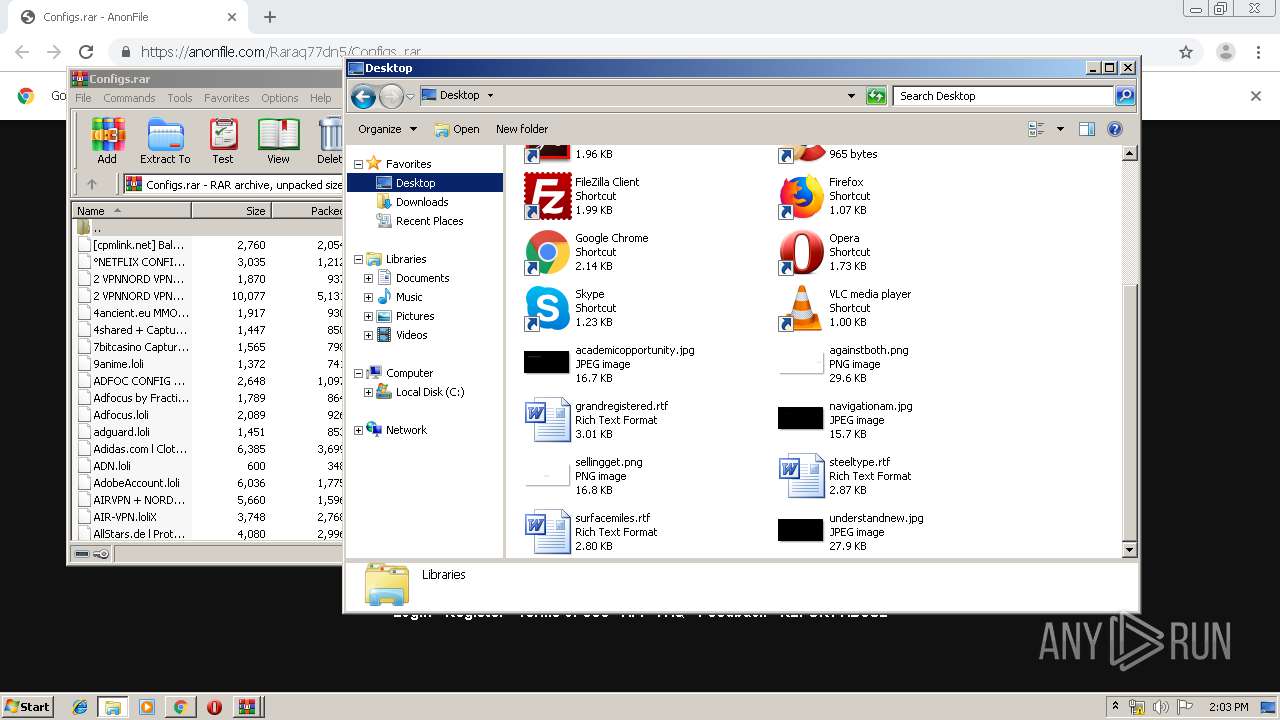Bookmark this page with the star icon
The width and height of the screenshot is (1280, 720).
1186,52
